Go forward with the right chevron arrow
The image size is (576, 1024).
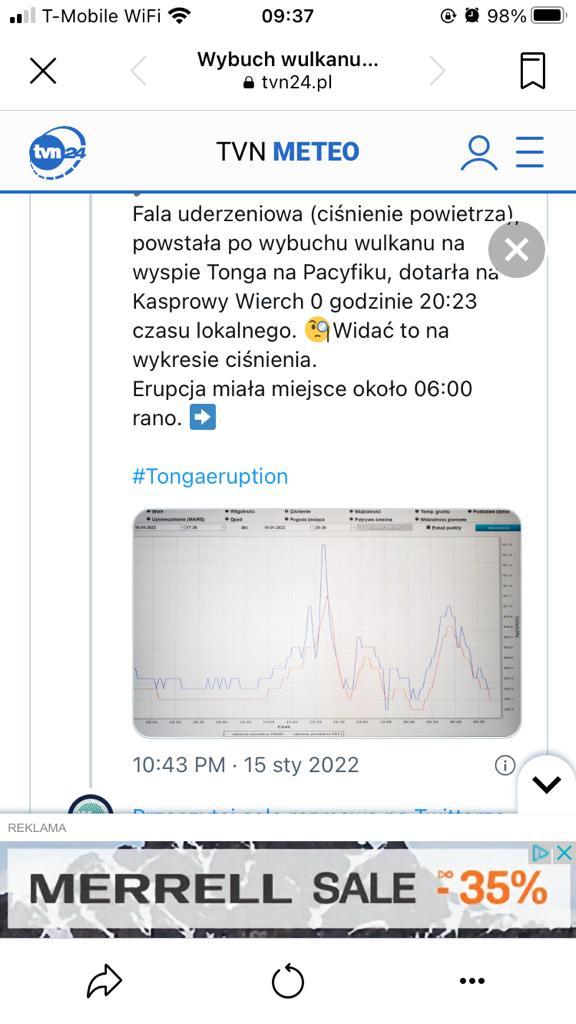pyautogui.click(x=438, y=71)
